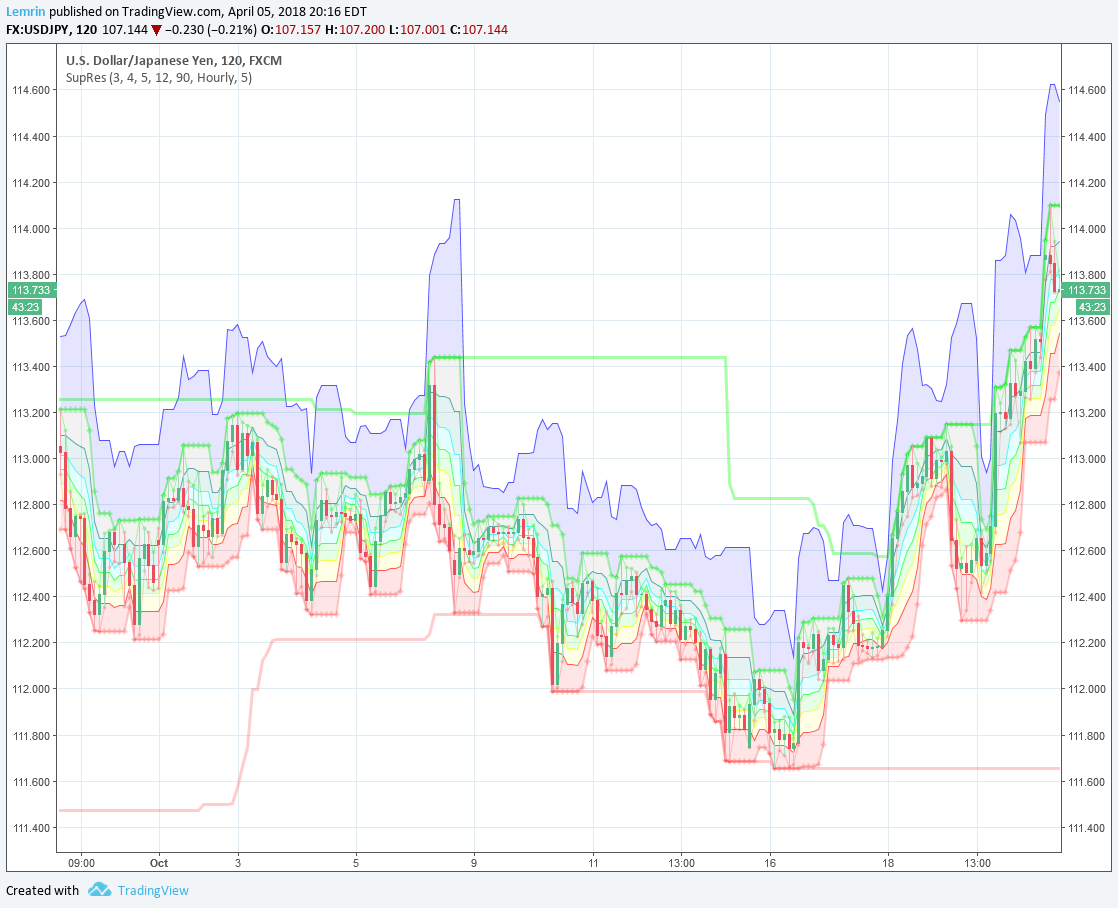The width and height of the screenshot is (1118, 908).
Task: Click the 113.000 left price scale label
Action: [x=31, y=459]
